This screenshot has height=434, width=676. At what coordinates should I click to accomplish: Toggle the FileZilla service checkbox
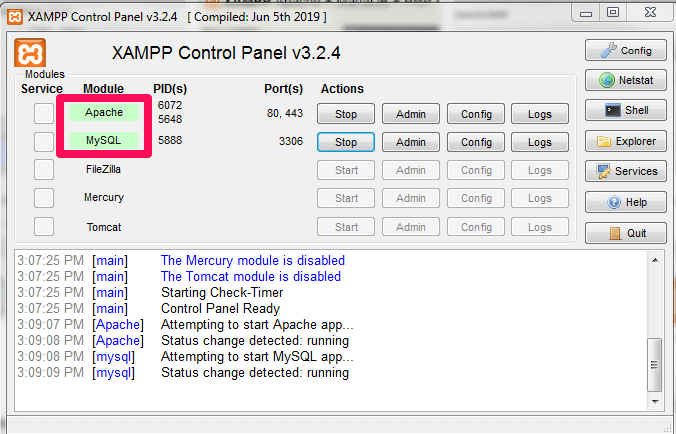tap(44, 170)
